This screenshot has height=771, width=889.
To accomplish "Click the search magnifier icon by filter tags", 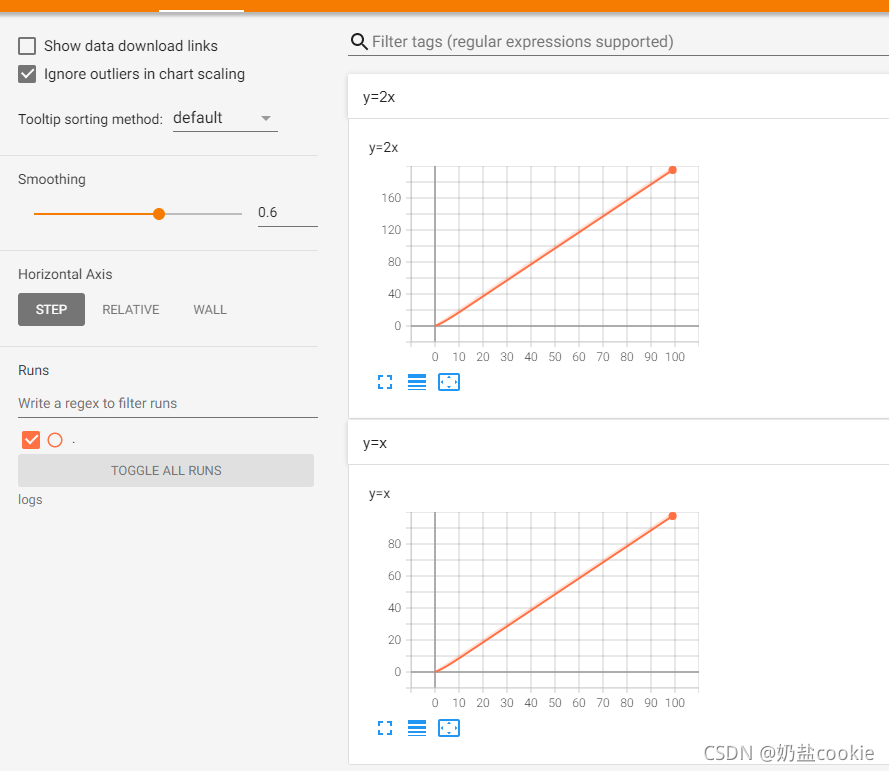I will (359, 41).
